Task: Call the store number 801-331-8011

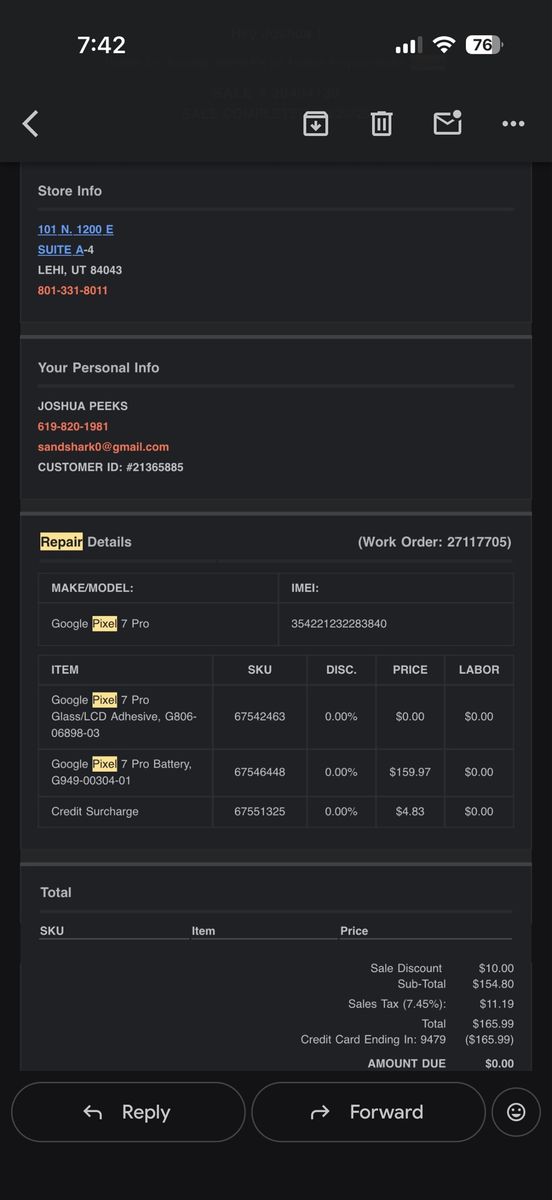Action: click(x=73, y=290)
